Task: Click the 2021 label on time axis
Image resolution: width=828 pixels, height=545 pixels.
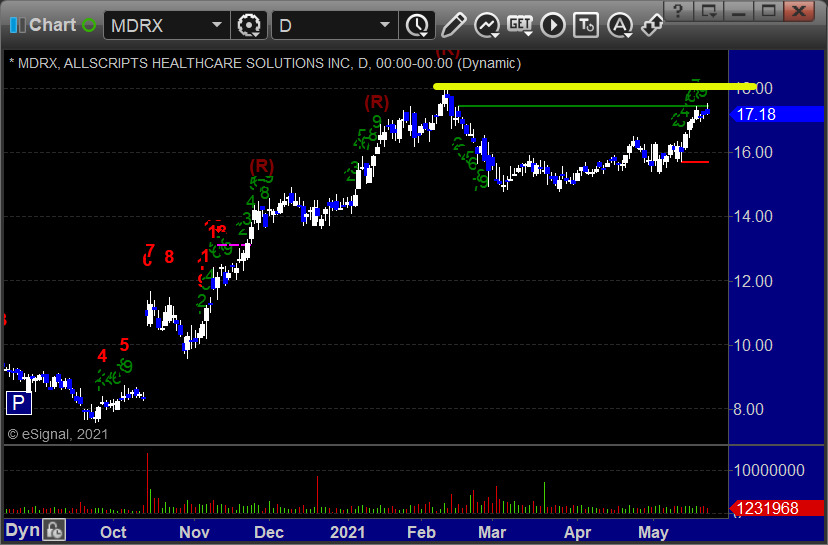Action: click(347, 532)
